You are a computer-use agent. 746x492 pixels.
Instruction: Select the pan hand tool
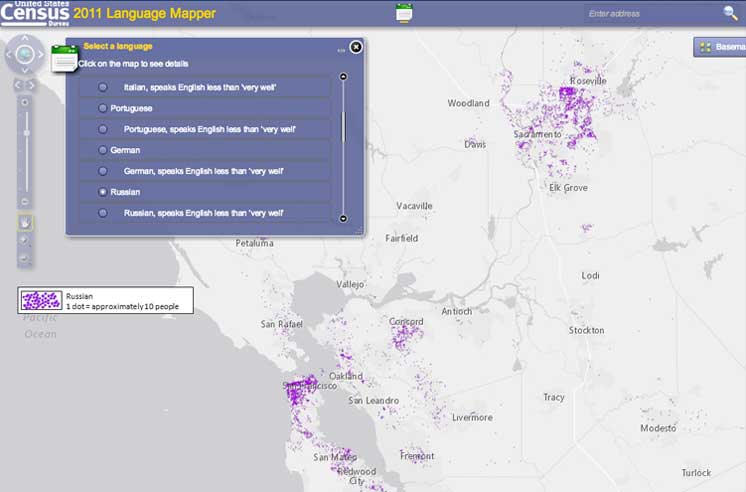pyautogui.click(x=25, y=223)
